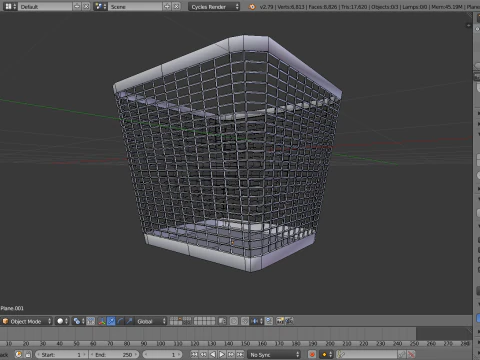Screen dimensions: 480x360
Task: Insert keyframe with the key icon
Action: pos(402,354)
